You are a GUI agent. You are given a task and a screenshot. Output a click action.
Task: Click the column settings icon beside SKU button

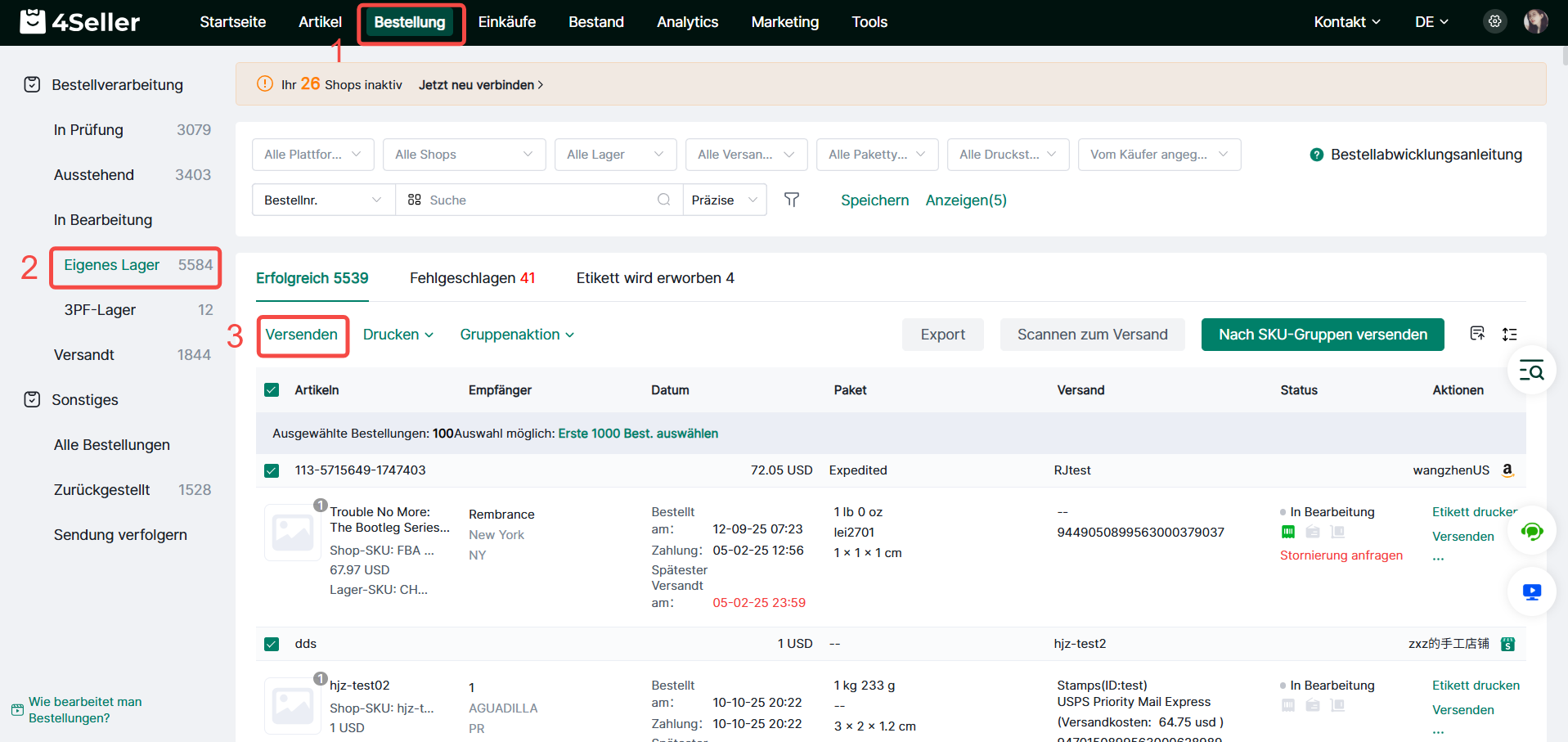1477,334
